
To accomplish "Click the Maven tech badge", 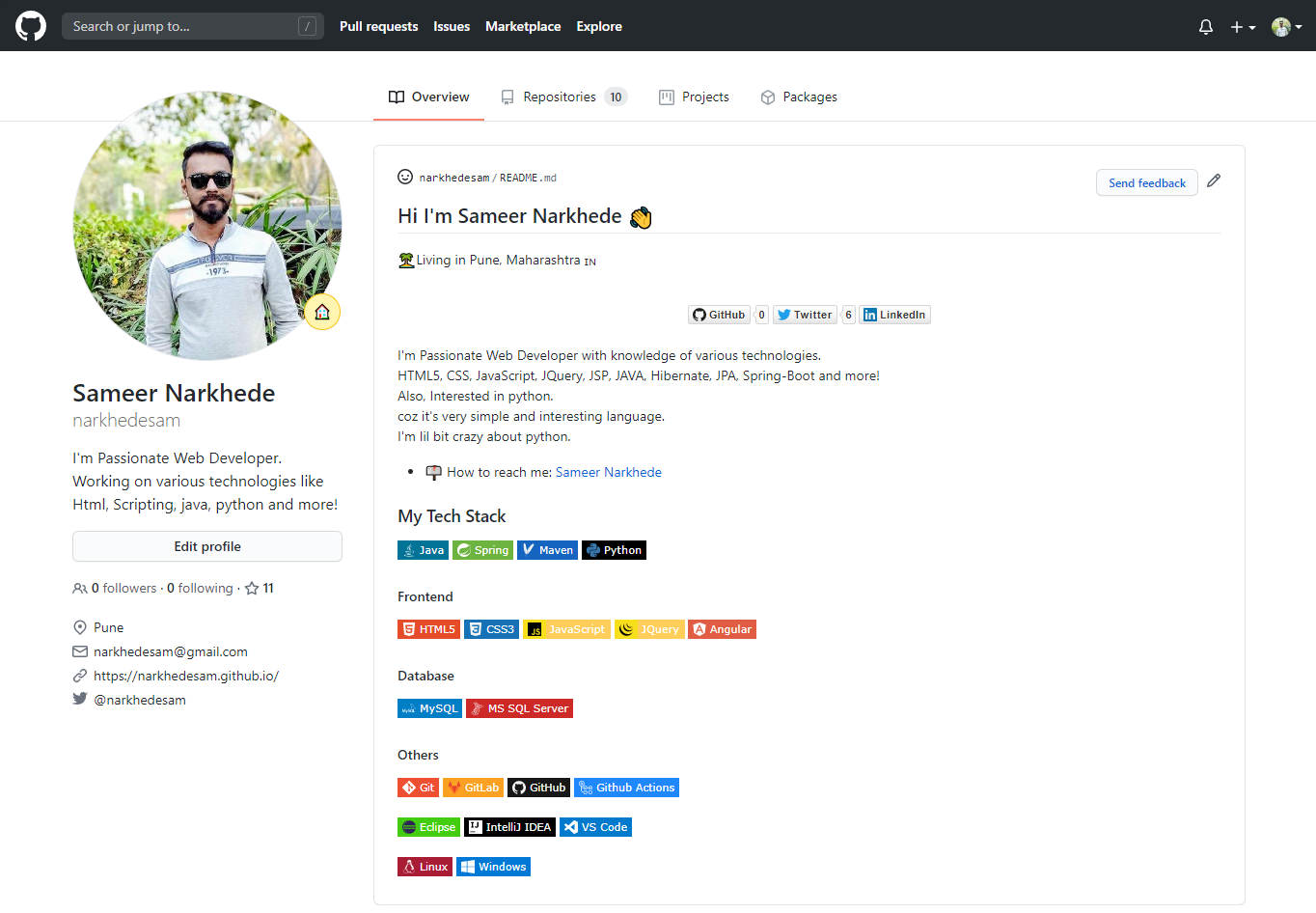I will 547,550.
